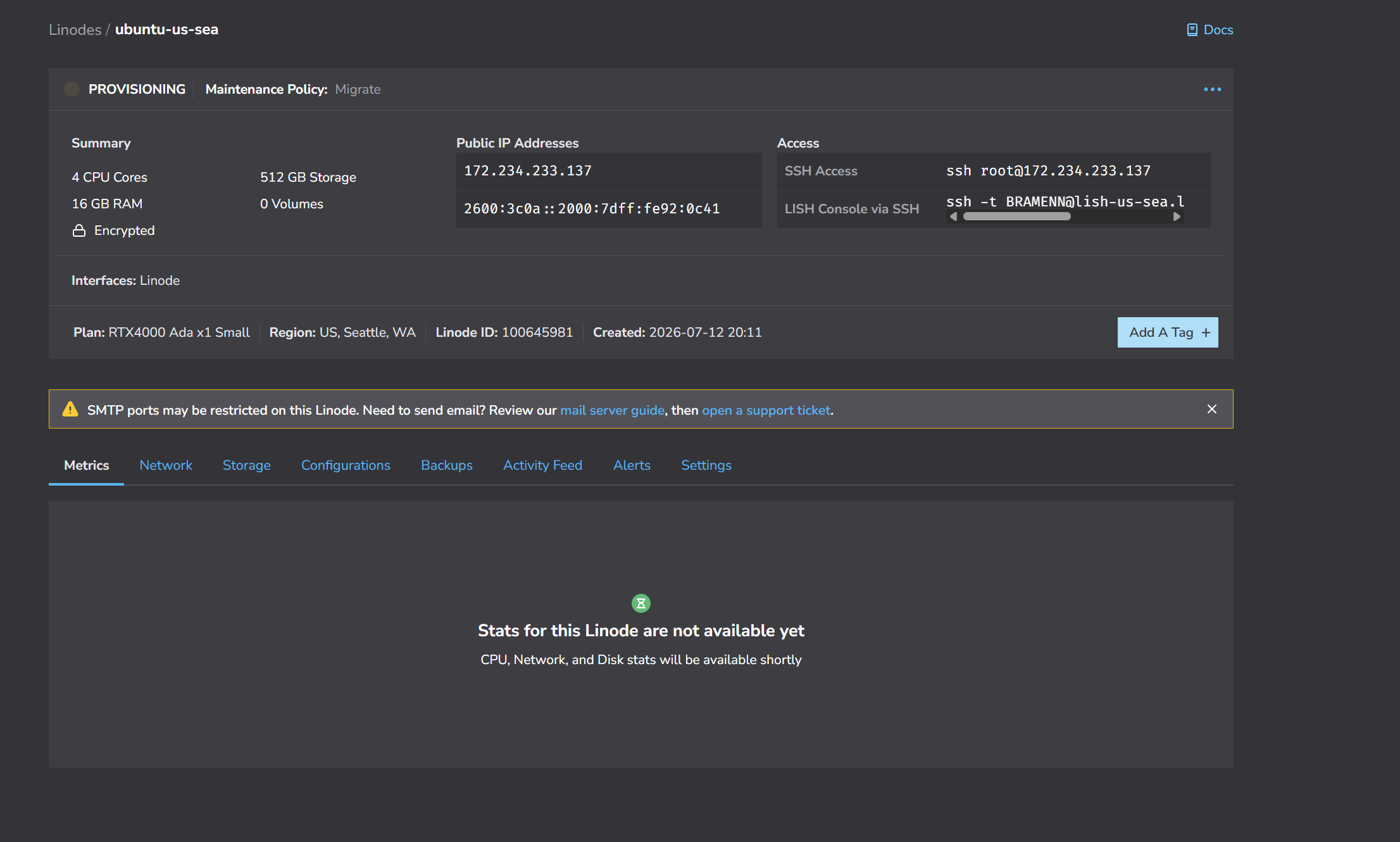Open the Docs link icon
The height and width of the screenshot is (842, 1400).
point(1192,30)
